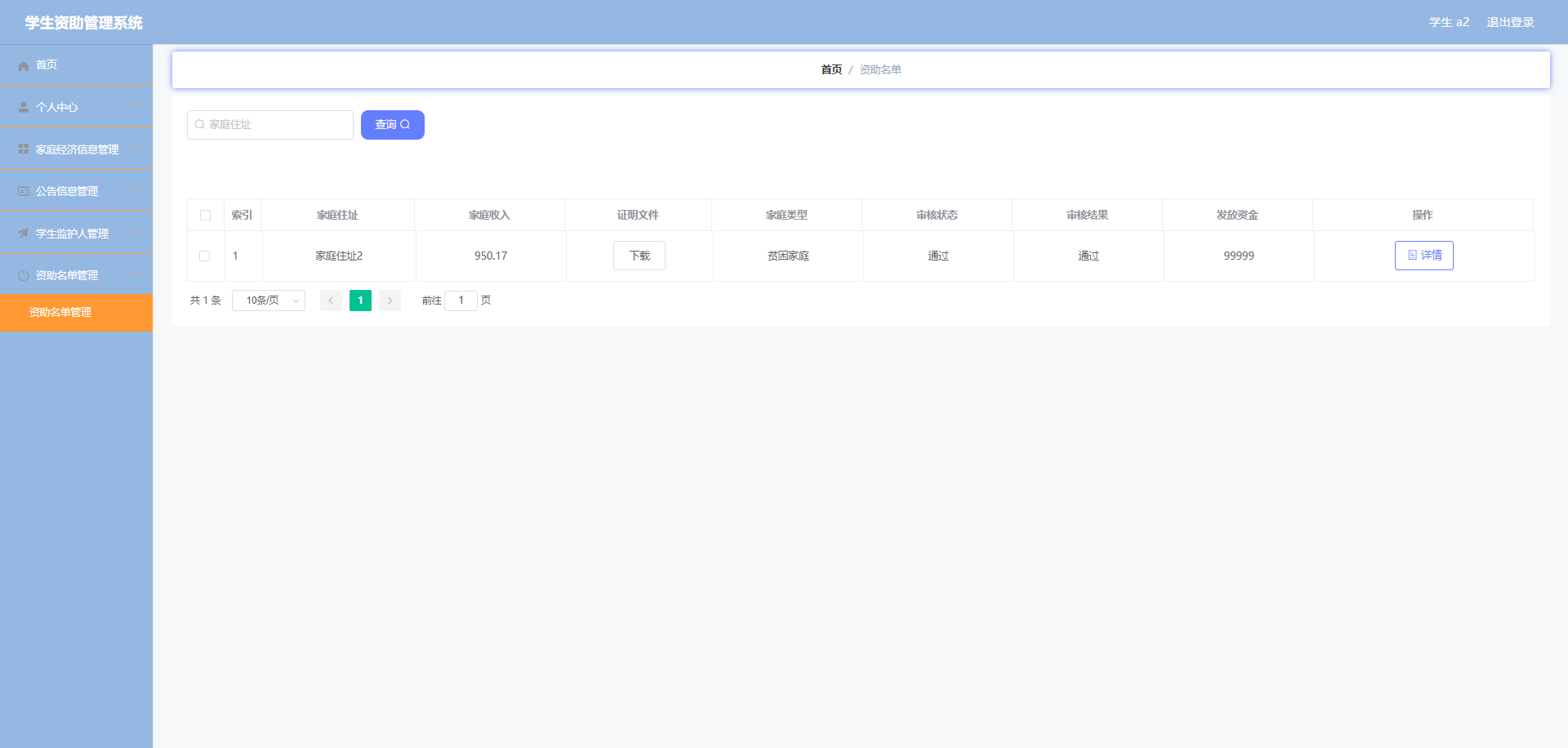Open 公告信息管理 menu item

pyautogui.click(x=76, y=191)
